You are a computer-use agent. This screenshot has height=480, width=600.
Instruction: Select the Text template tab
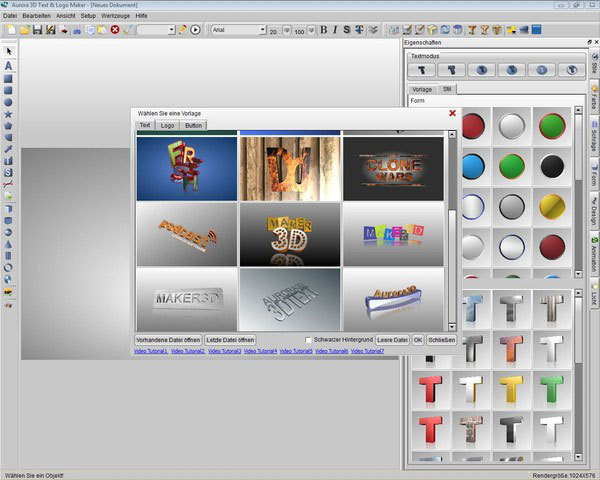coord(145,125)
